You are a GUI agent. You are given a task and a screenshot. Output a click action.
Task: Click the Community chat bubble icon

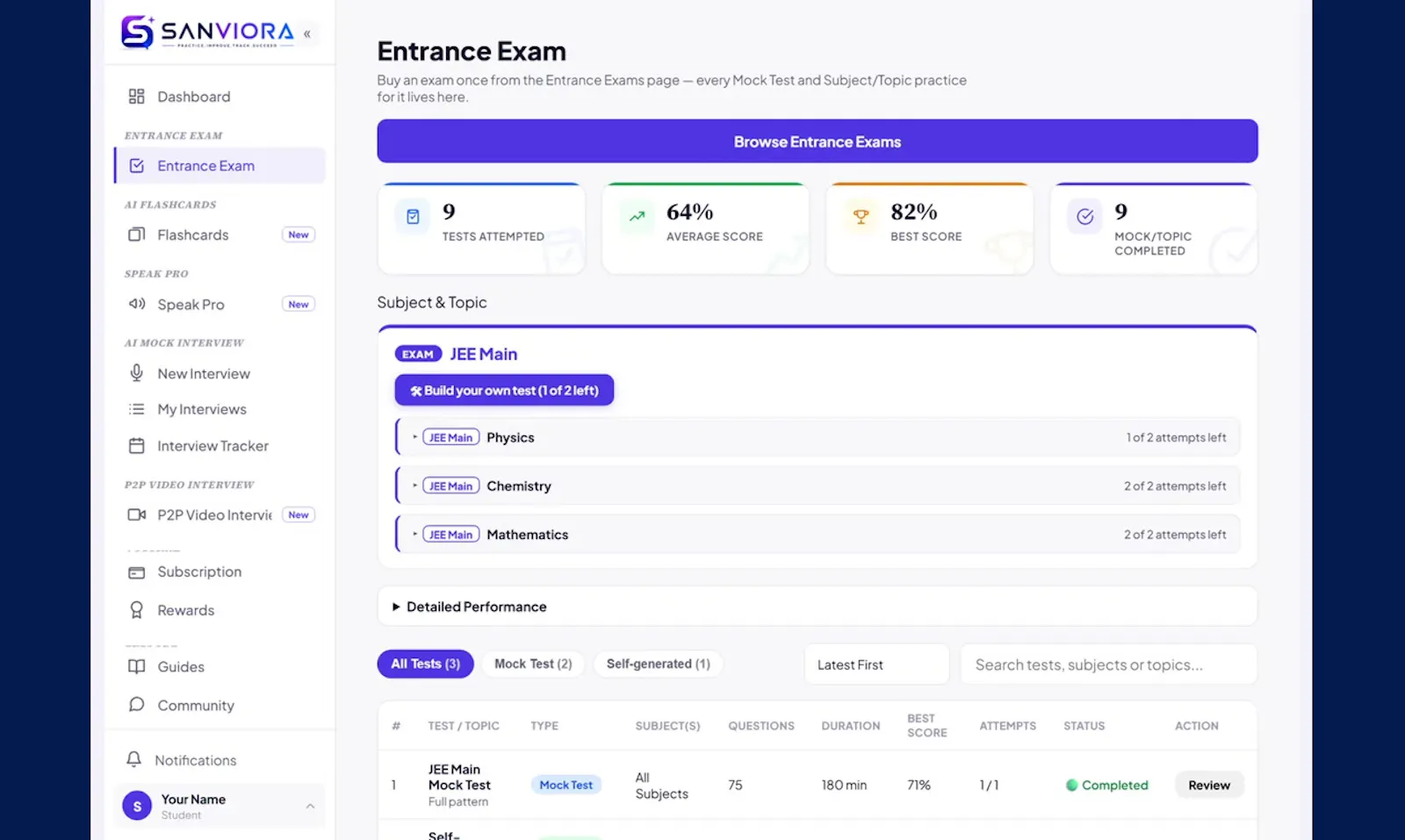click(x=137, y=705)
